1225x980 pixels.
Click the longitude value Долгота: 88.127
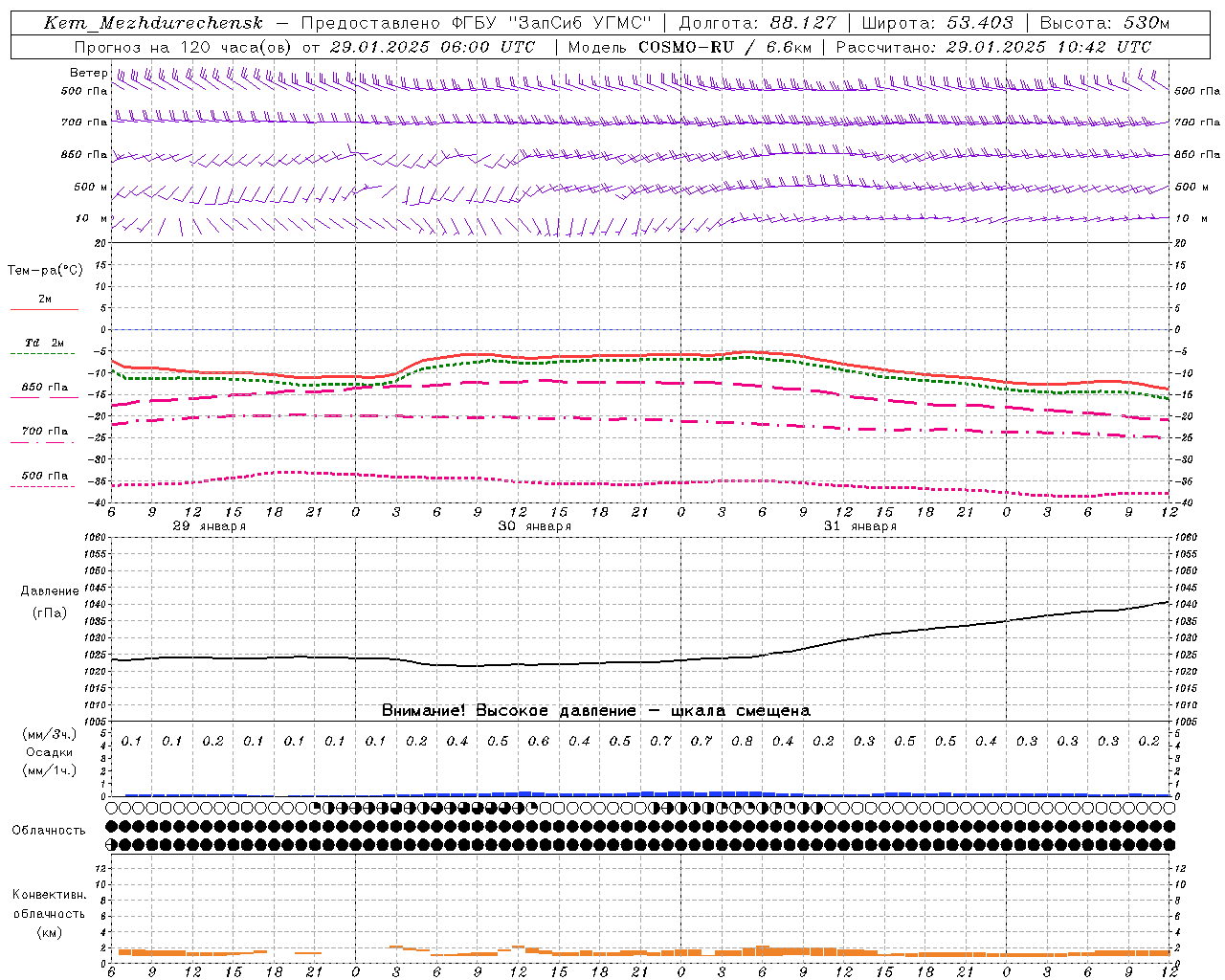point(757,23)
